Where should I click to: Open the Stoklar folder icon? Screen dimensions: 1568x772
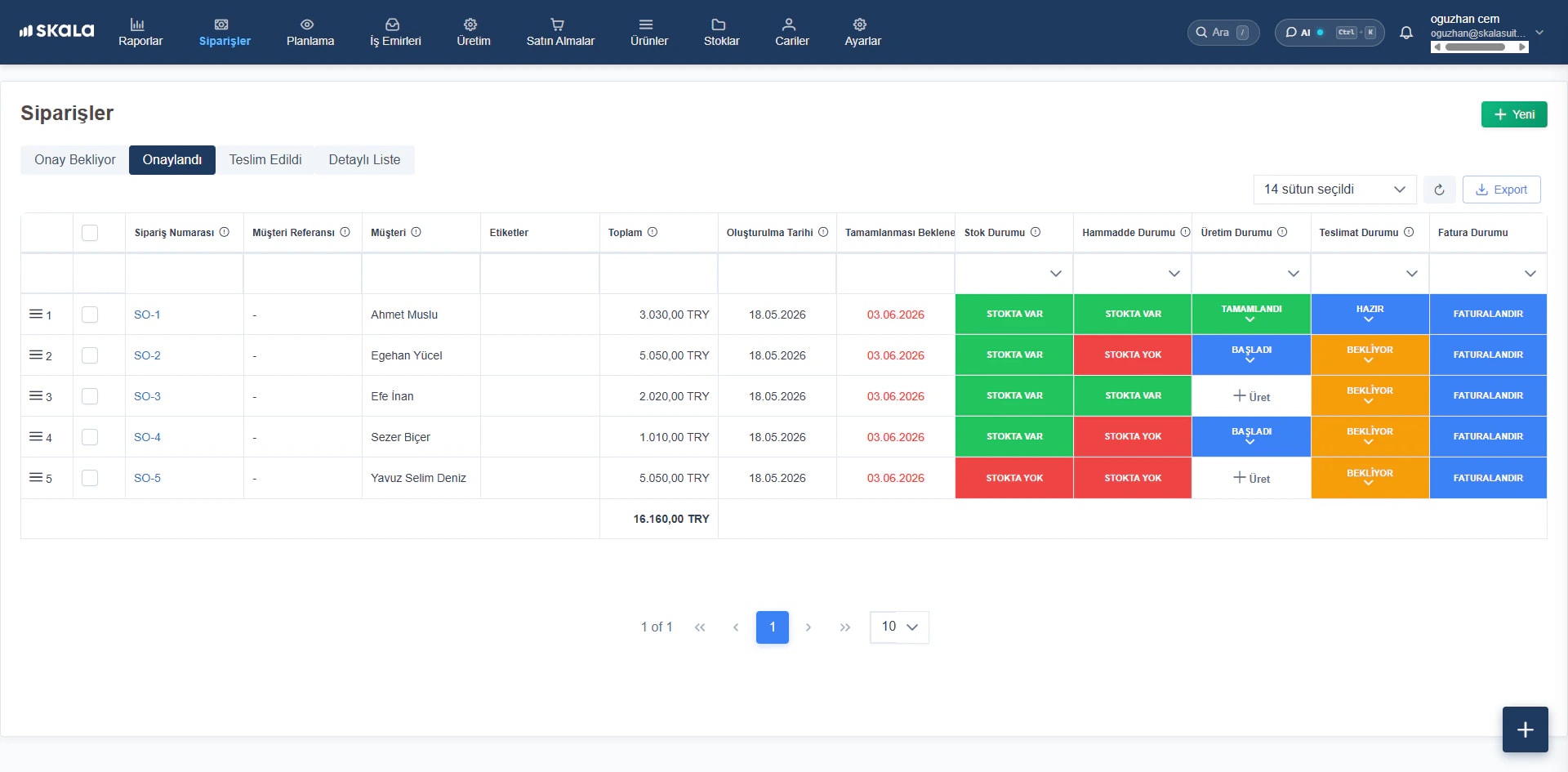[719, 25]
